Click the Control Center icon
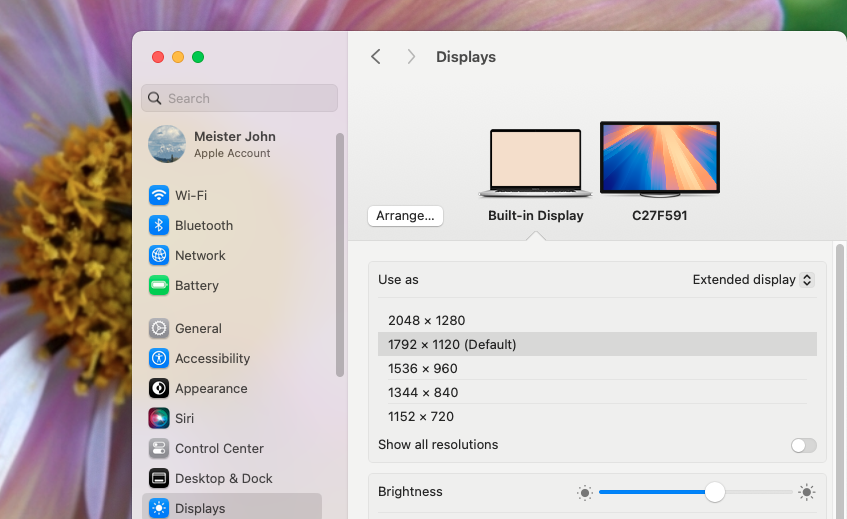Image resolution: width=847 pixels, height=519 pixels. coord(159,448)
